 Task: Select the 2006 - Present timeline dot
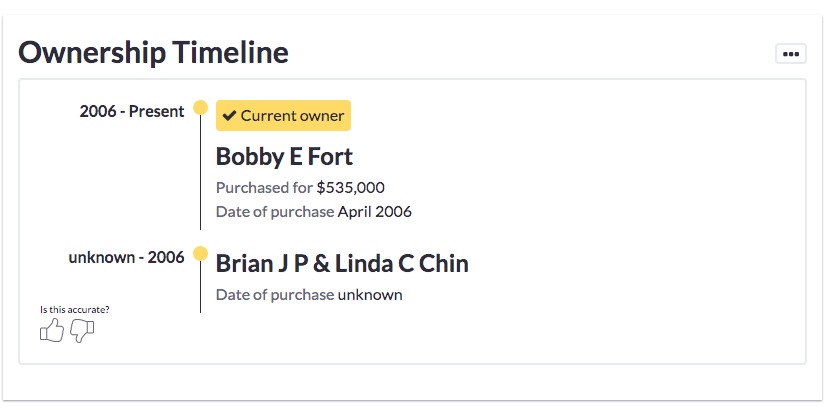200,108
